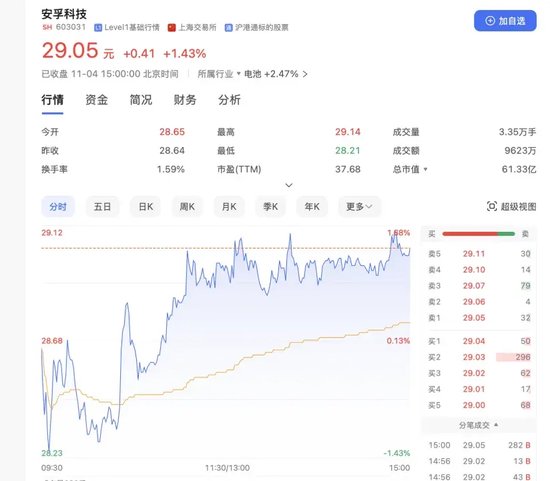
Task: Click the 总市值 value 61.33亿
Action: tap(519, 169)
